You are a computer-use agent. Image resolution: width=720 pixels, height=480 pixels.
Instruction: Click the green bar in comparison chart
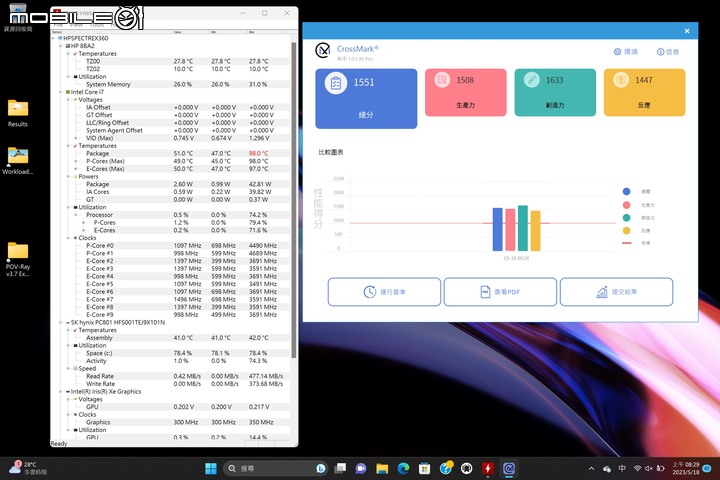(523, 228)
